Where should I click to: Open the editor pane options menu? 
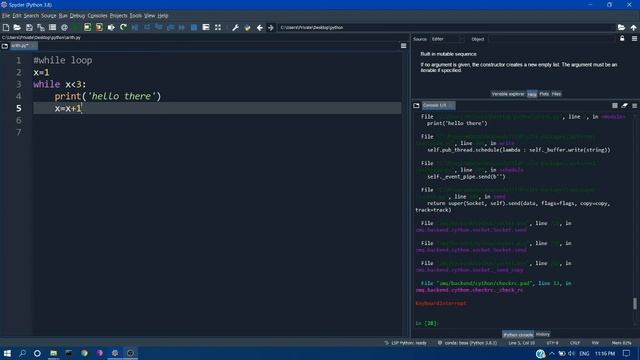[403, 46]
